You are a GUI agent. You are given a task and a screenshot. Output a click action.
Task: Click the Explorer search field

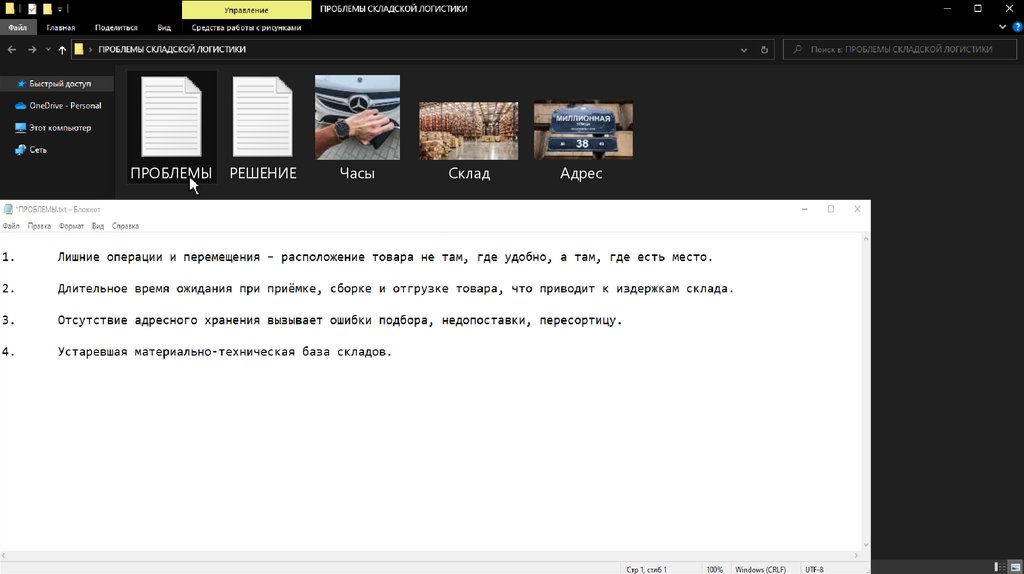tap(900, 49)
